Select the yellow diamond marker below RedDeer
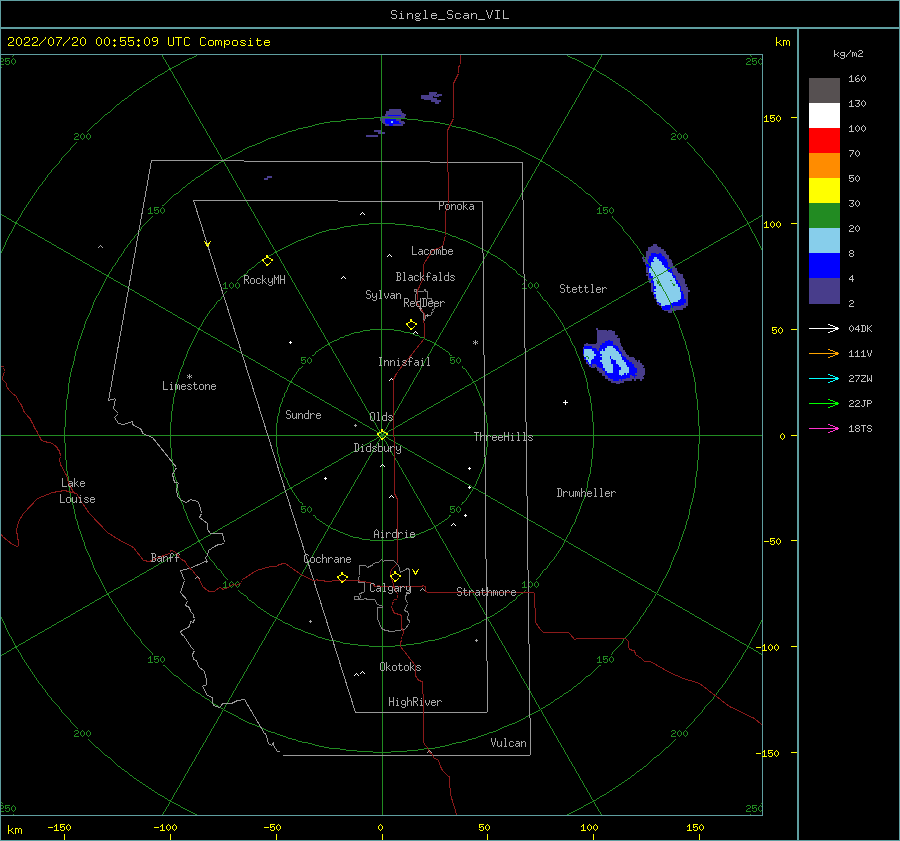The image size is (900, 841). click(411, 325)
